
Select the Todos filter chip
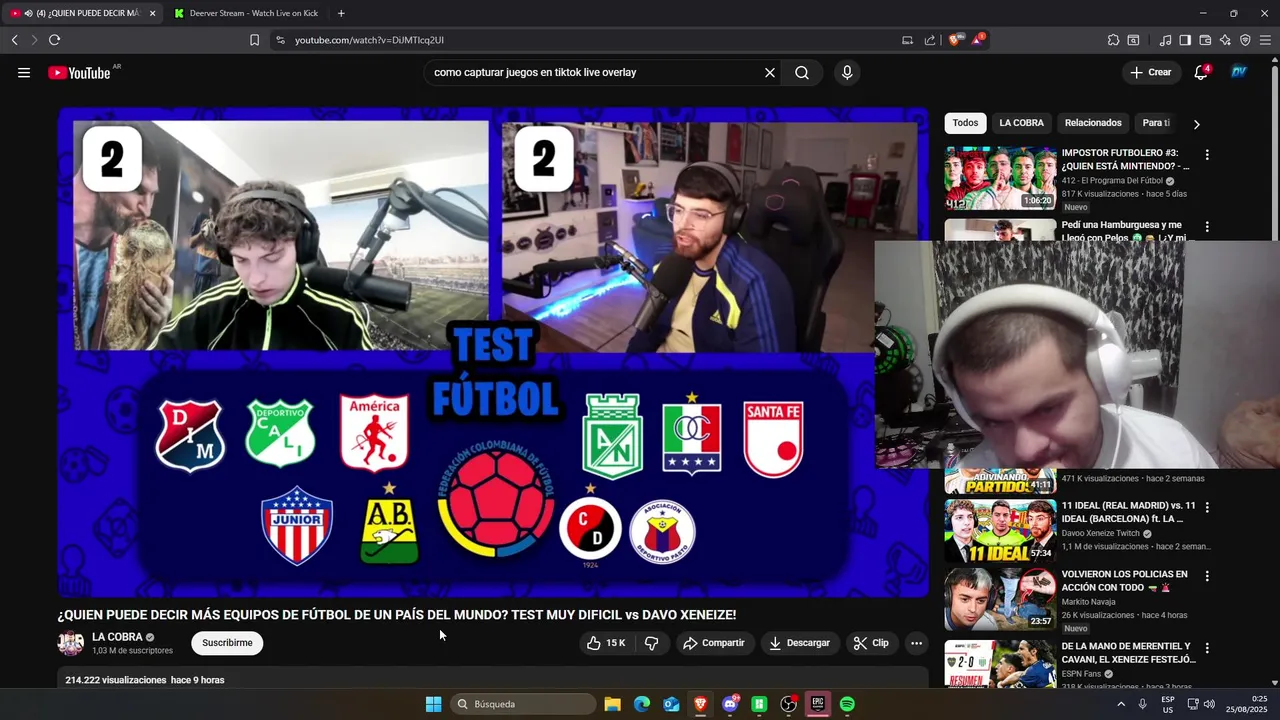point(965,123)
